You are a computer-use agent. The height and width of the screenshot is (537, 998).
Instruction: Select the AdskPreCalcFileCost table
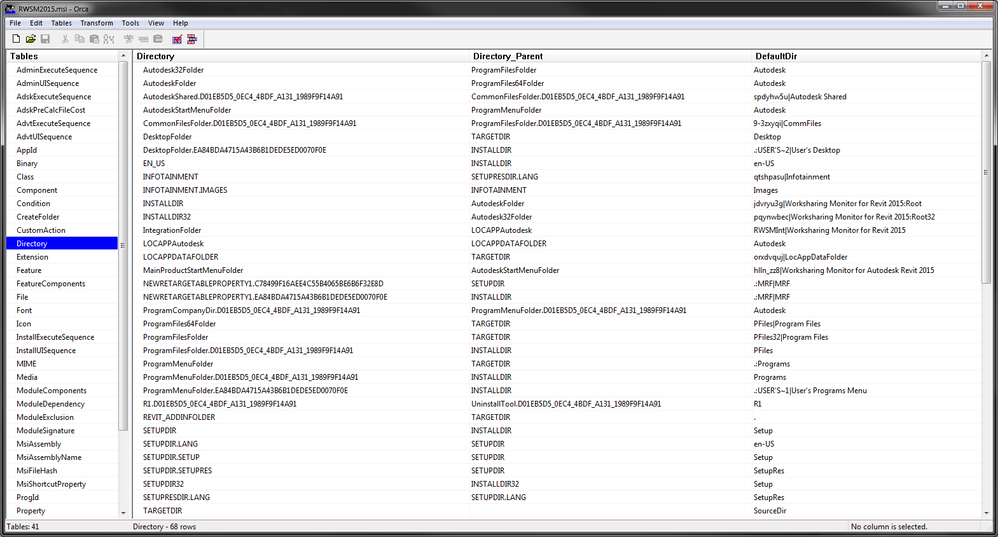(51, 110)
